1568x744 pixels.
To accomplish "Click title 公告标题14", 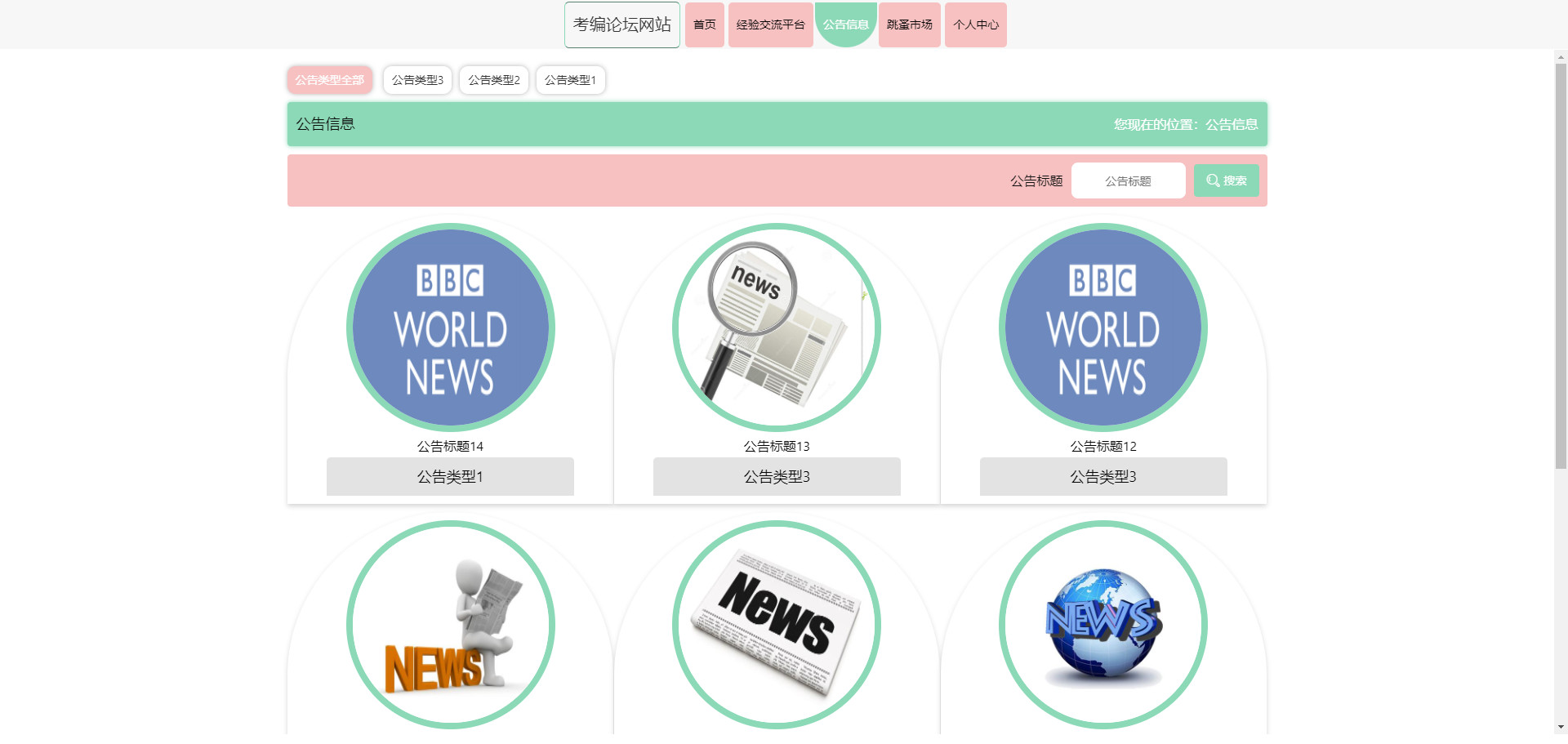I will coord(450,446).
